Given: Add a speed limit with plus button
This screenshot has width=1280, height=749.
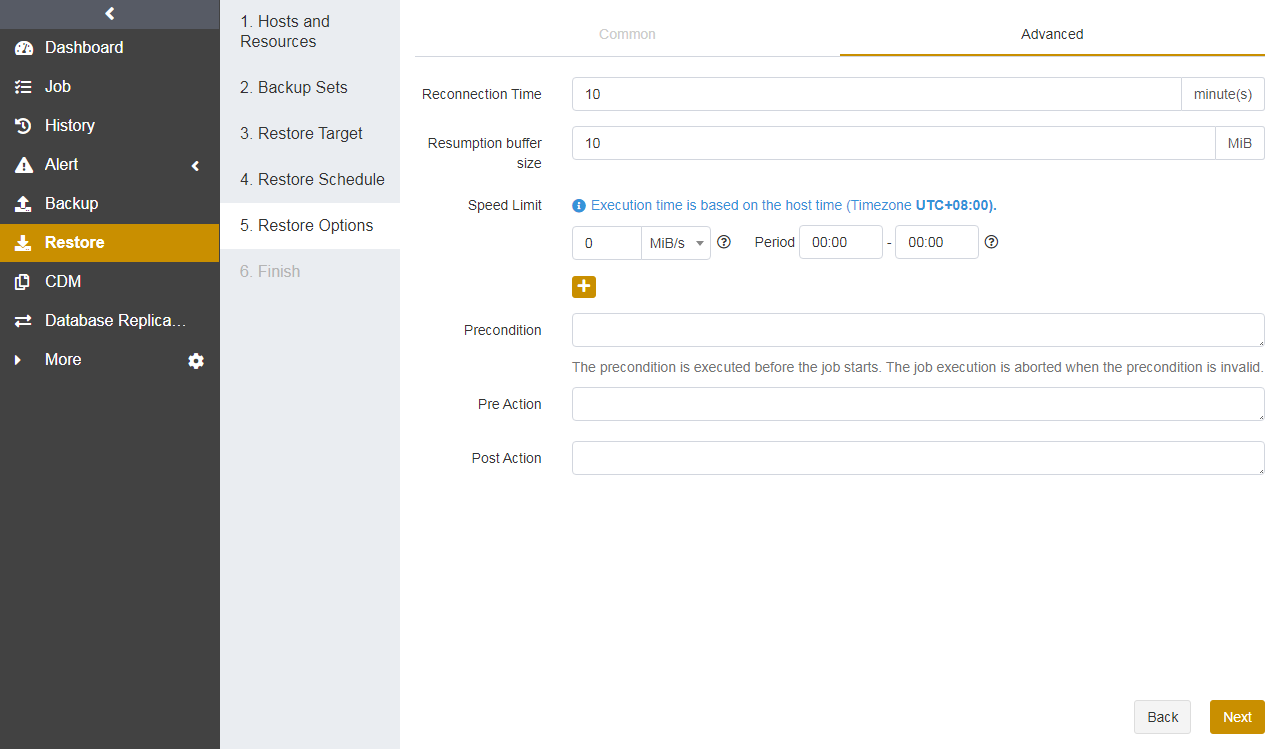Looking at the screenshot, I should tap(584, 287).
